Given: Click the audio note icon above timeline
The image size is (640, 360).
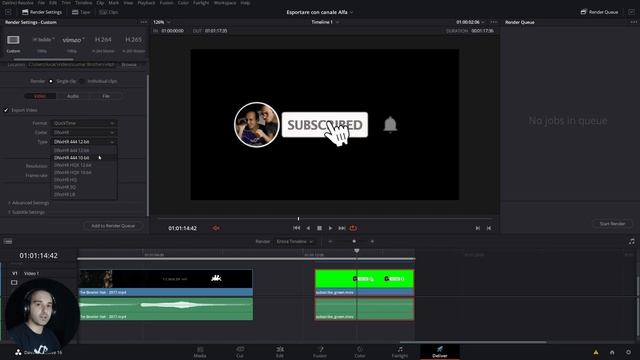Looking at the screenshot, I should coord(631,242).
